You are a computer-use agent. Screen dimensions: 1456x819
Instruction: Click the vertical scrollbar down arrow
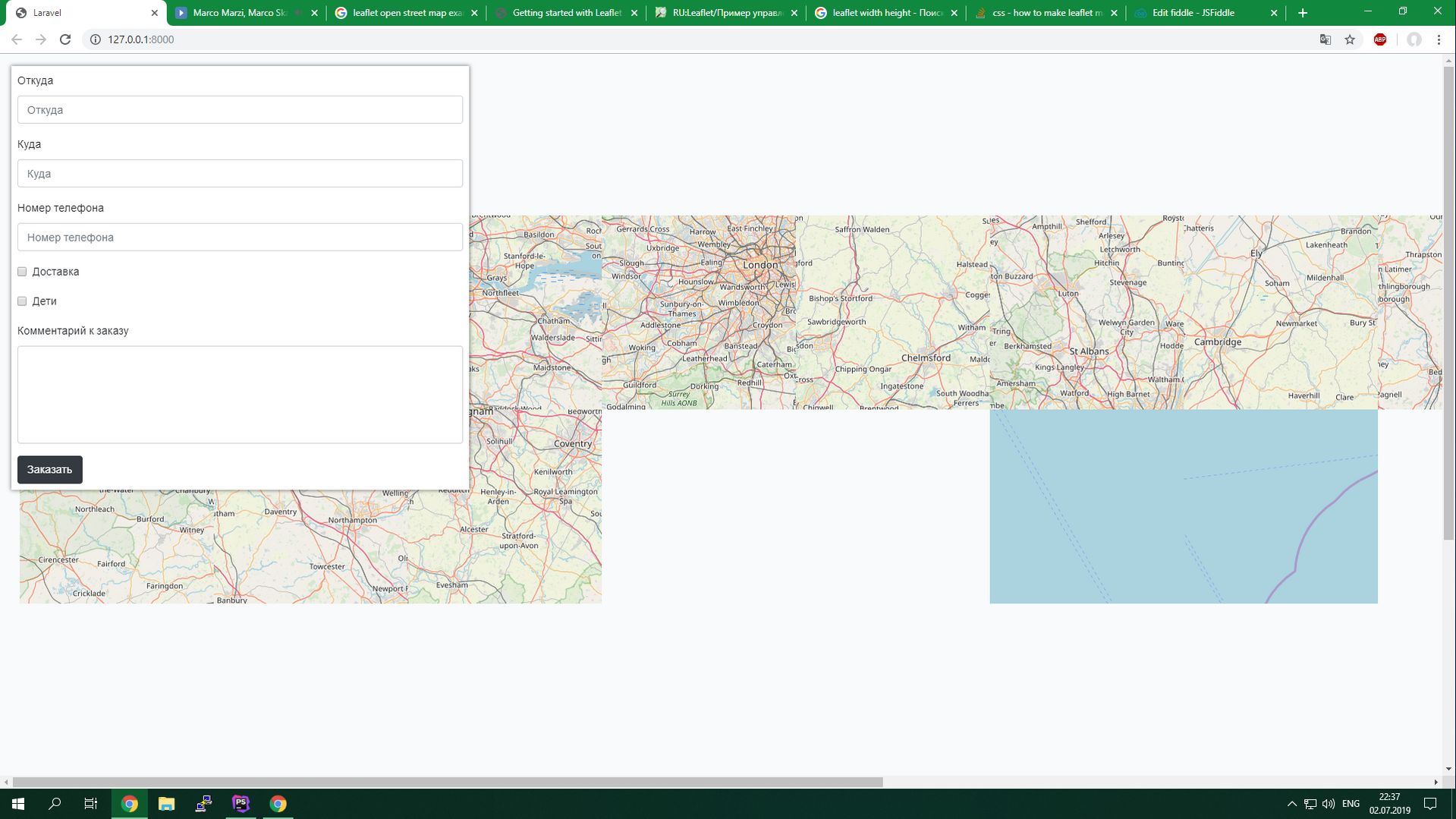(x=1449, y=769)
